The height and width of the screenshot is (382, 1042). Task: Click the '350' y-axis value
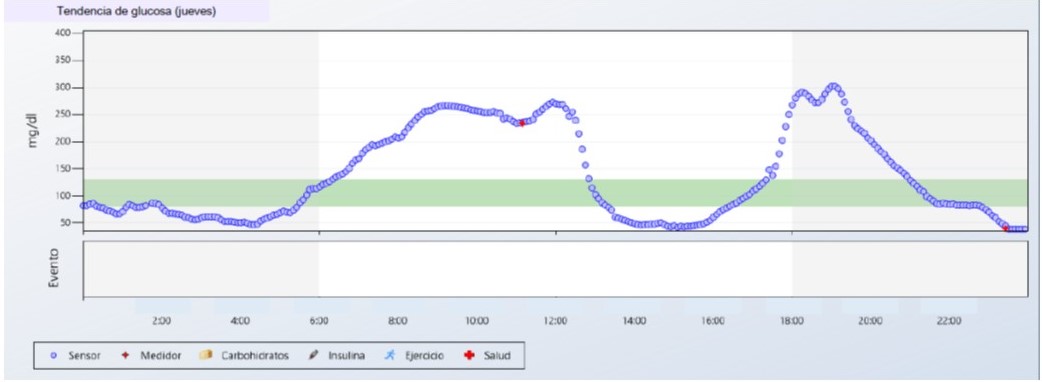click(x=64, y=60)
